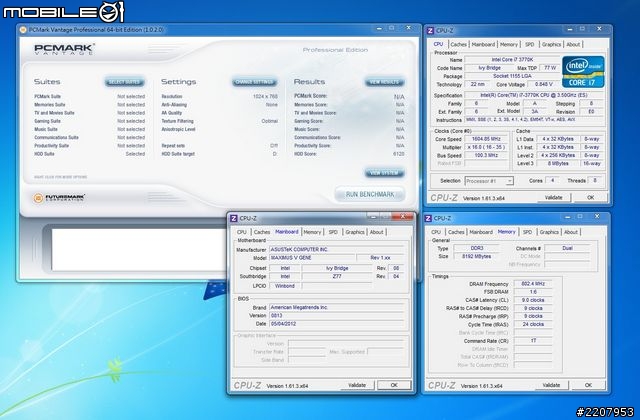The width and height of the screenshot is (640, 420).
Task: Click the LPCIO Winbond field
Action: (x=285, y=286)
